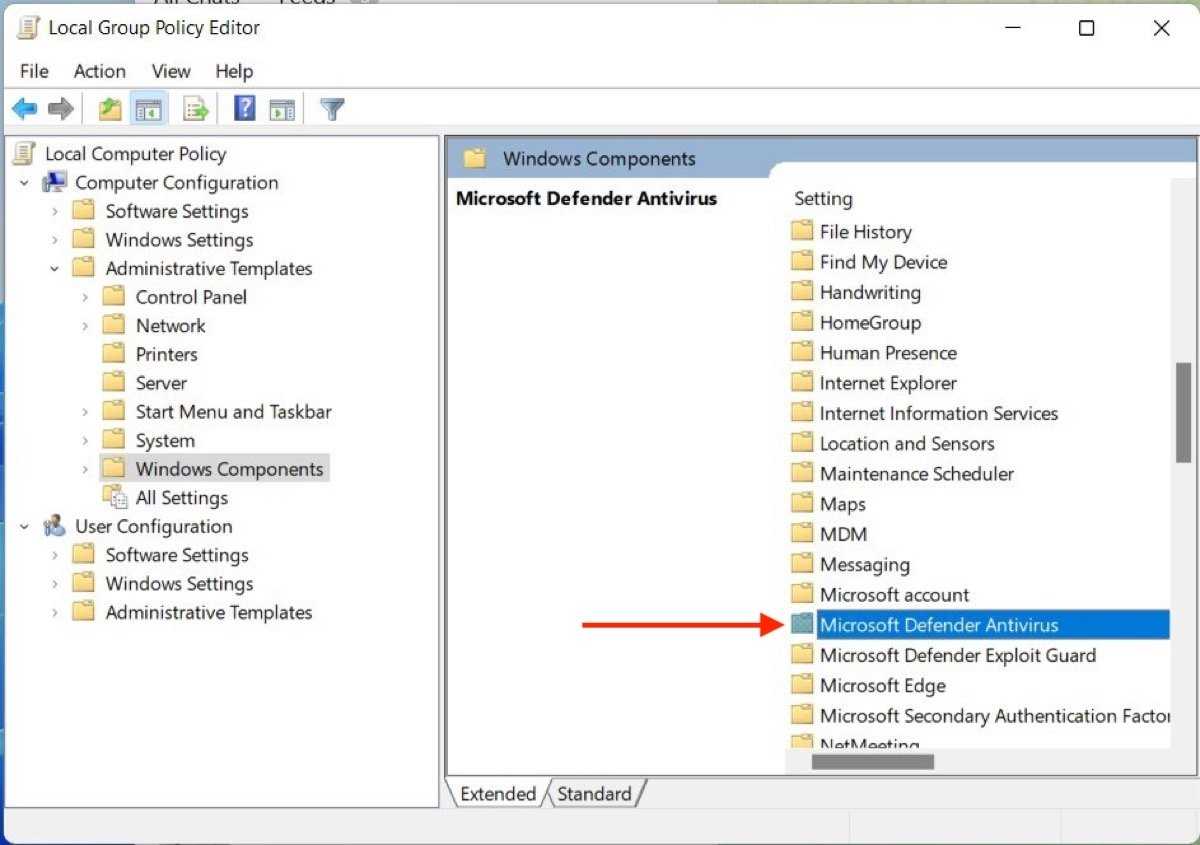Click the Microsoft Edge folder icon
1200x845 pixels.
pyautogui.click(x=802, y=686)
